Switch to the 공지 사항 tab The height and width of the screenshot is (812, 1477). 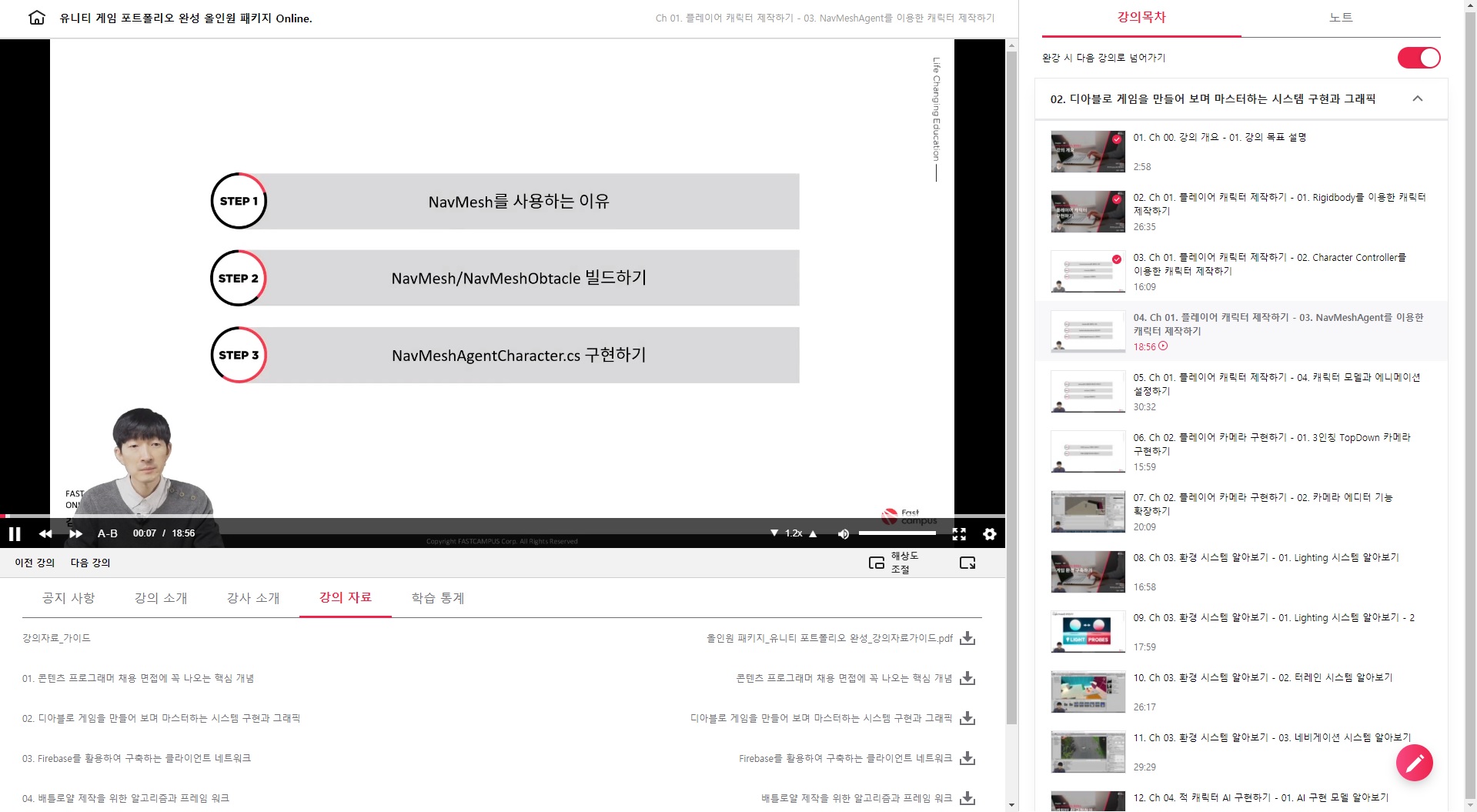(x=69, y=598)
